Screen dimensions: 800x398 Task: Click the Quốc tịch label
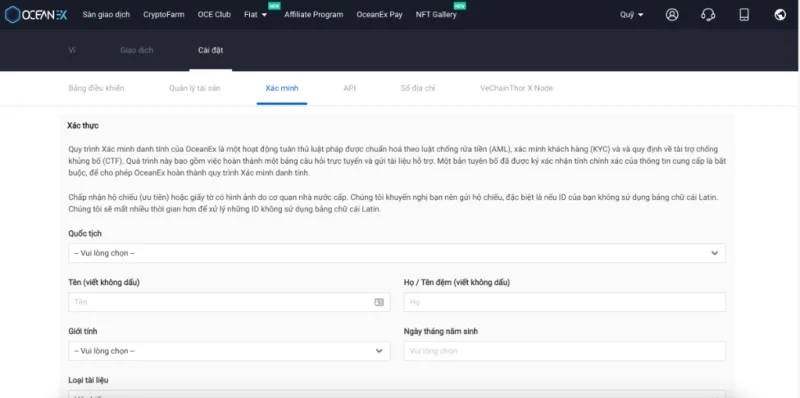pos(85,233)
